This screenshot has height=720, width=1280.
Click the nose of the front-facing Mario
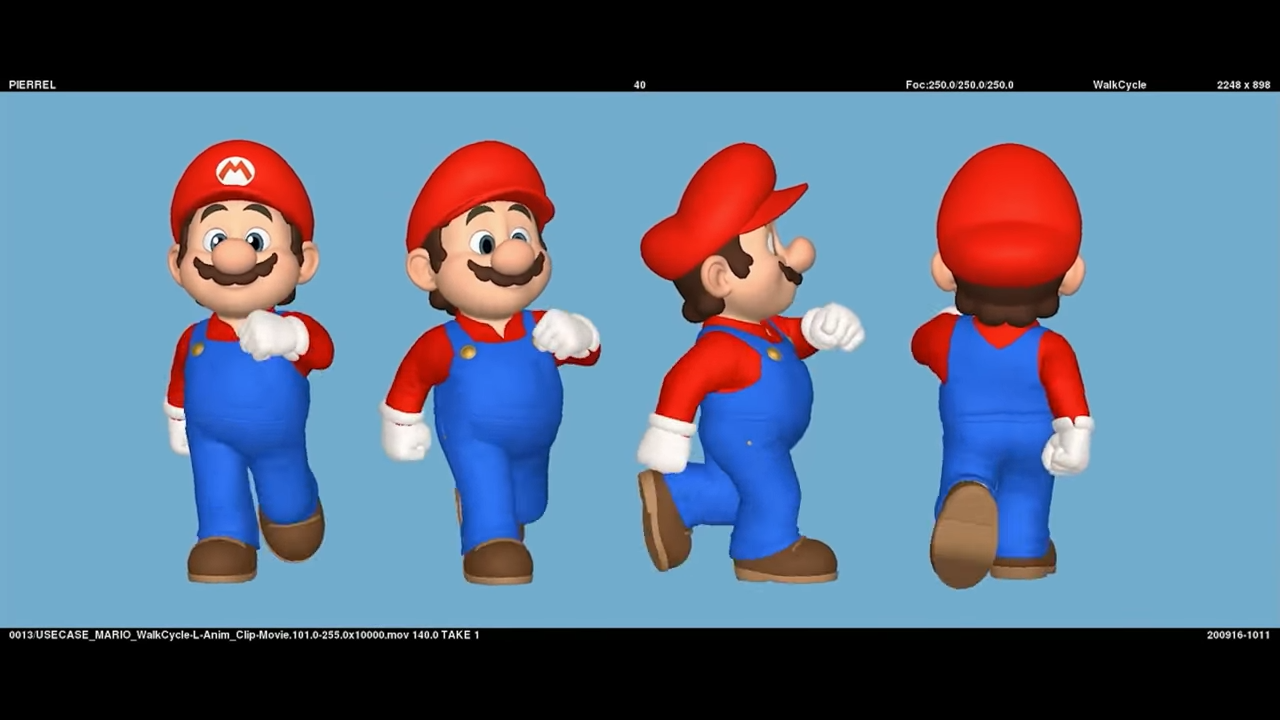(236, 256)
